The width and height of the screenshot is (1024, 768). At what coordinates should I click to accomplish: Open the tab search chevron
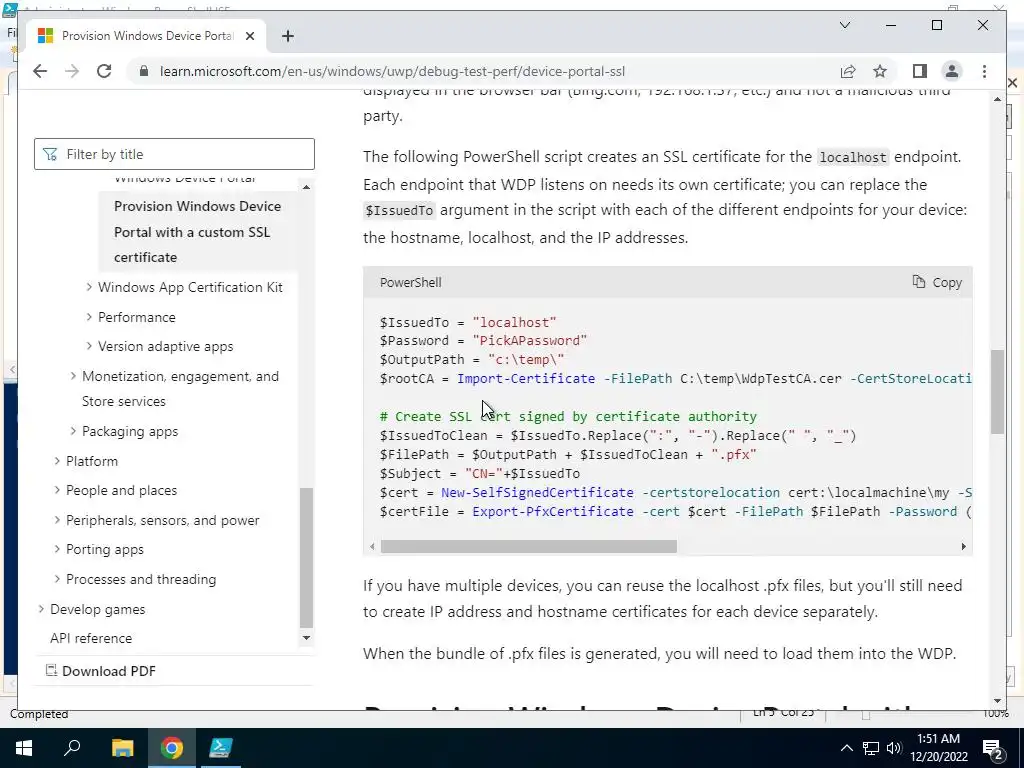[x=844, y=25]
